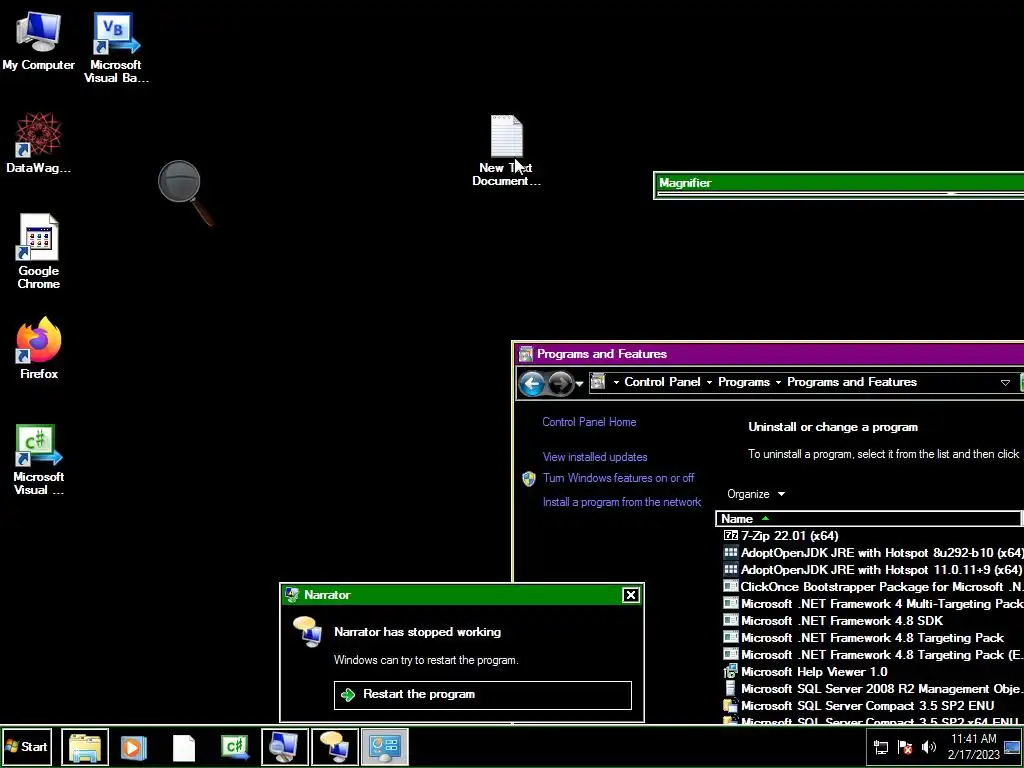1024x768 pixels.
Task: Click Control Panel breadcrumb segment
Action: [662, 382]
